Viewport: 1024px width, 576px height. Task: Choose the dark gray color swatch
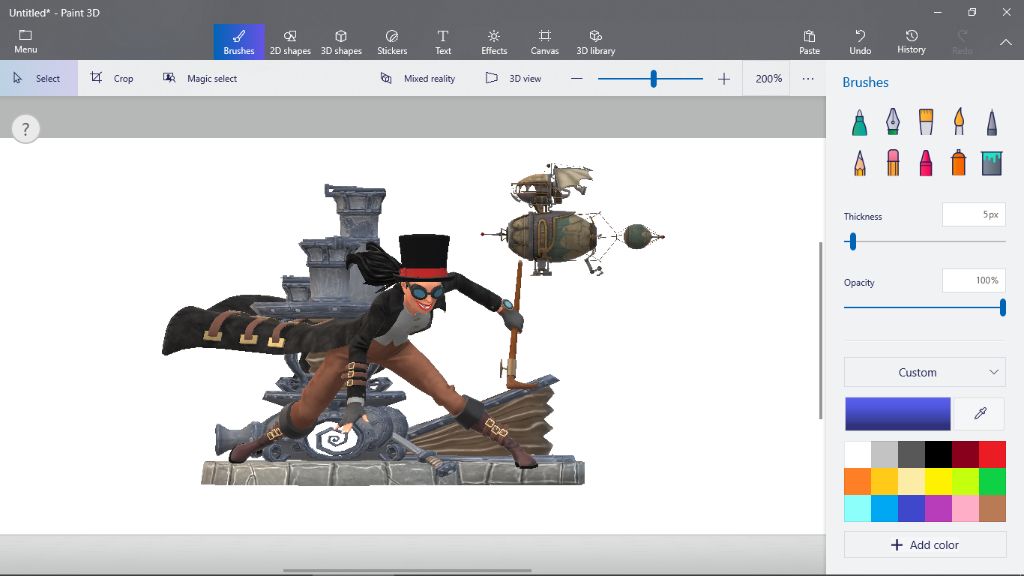click(x=911, y=455)
